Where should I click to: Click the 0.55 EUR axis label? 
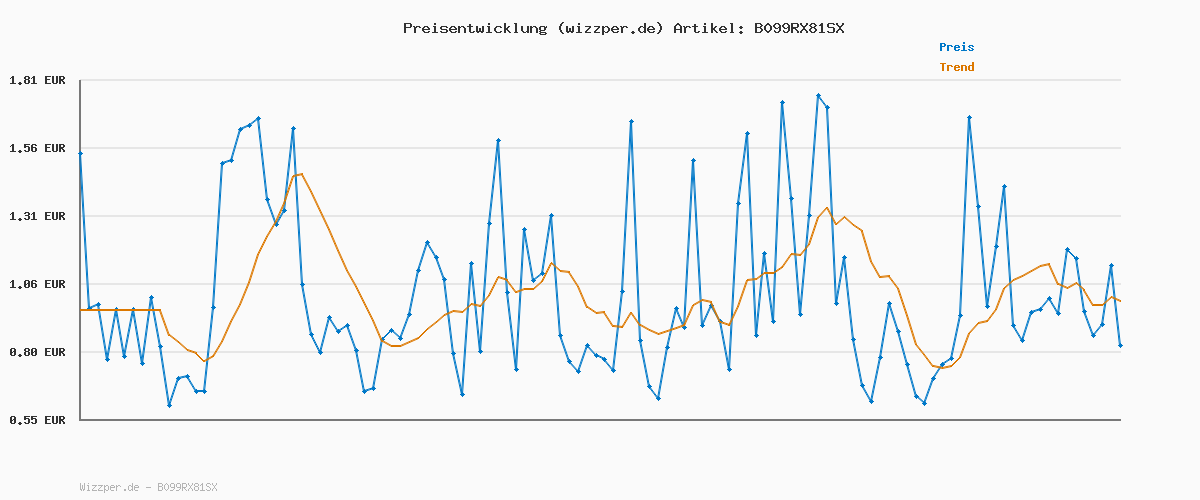pos(37,420)
